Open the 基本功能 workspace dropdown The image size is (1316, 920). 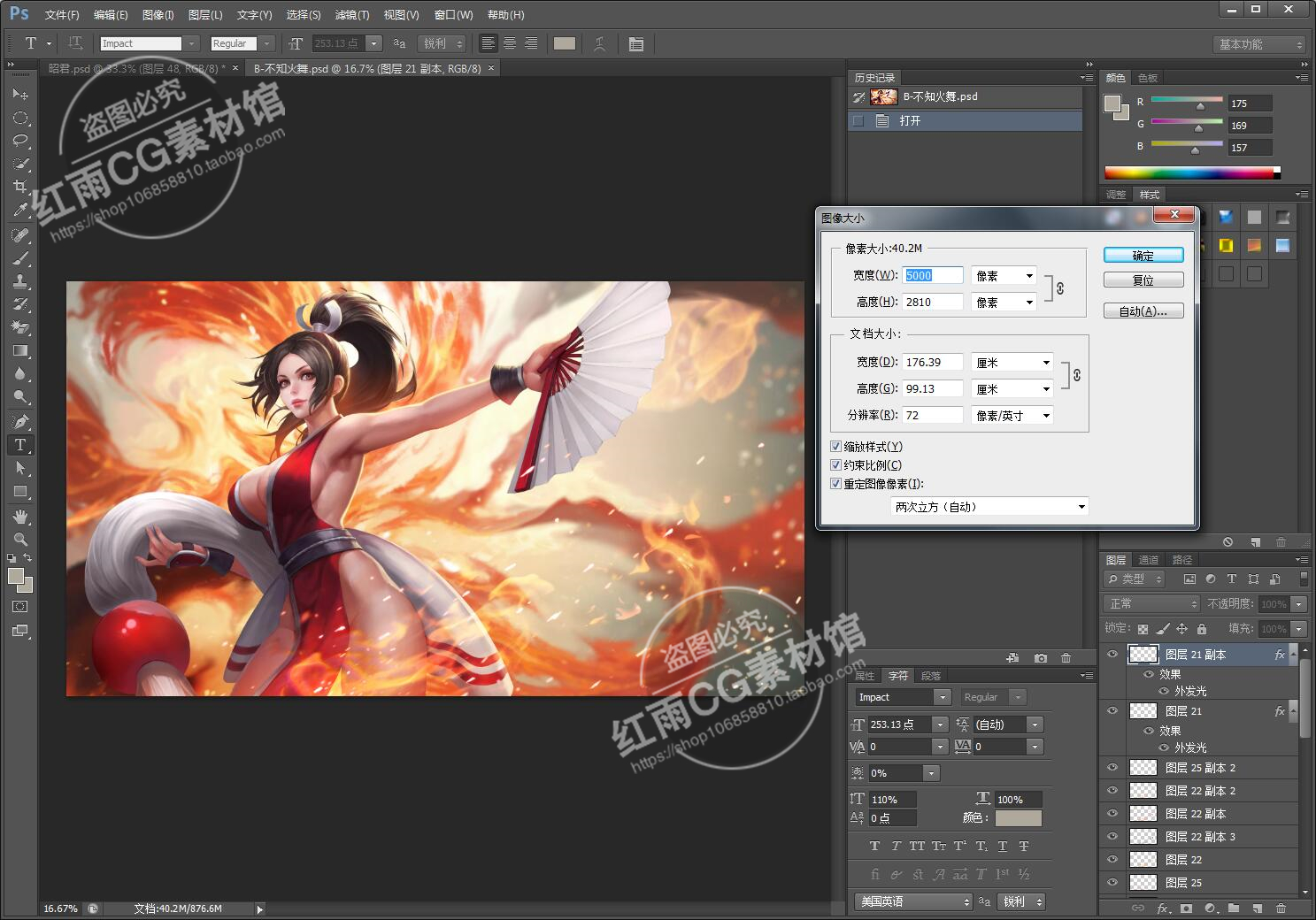pos(1259,44)
